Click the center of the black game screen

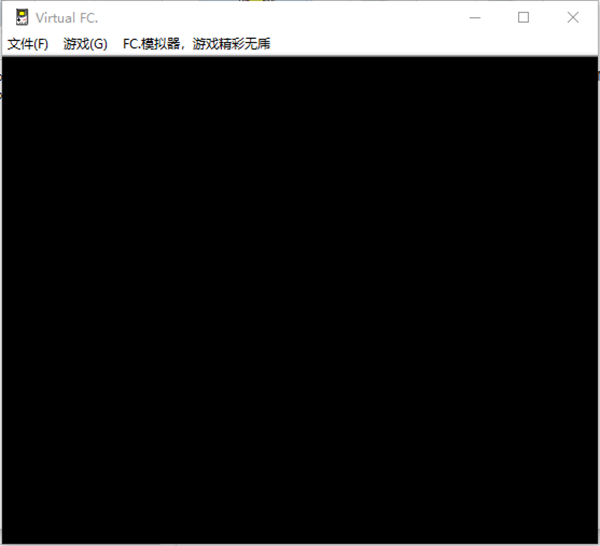click(x=300, y=299)
